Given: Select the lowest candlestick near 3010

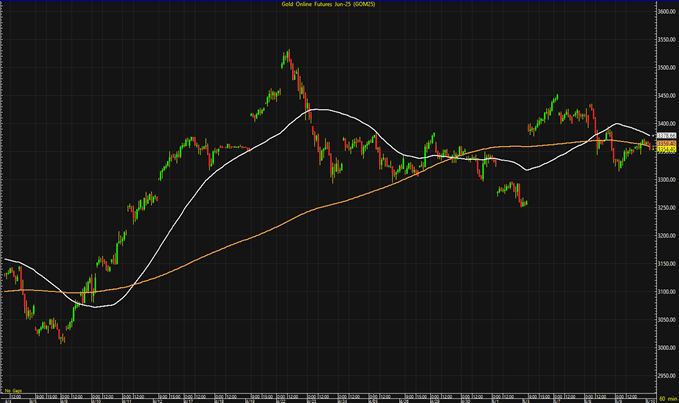Looking at the screenshot, I should tap(63, 341).
